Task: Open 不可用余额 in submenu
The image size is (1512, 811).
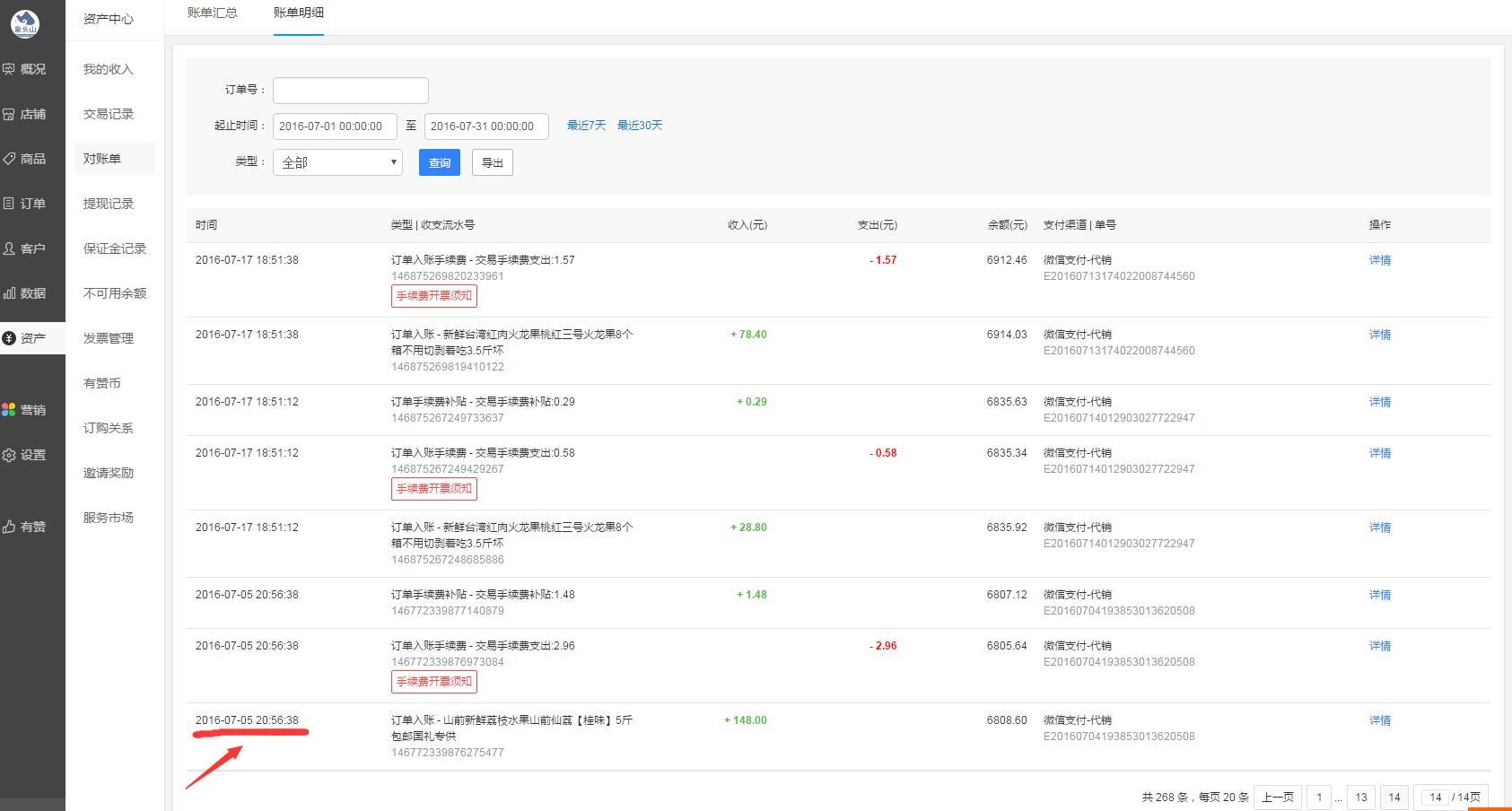Action: (x=115, y=293)
